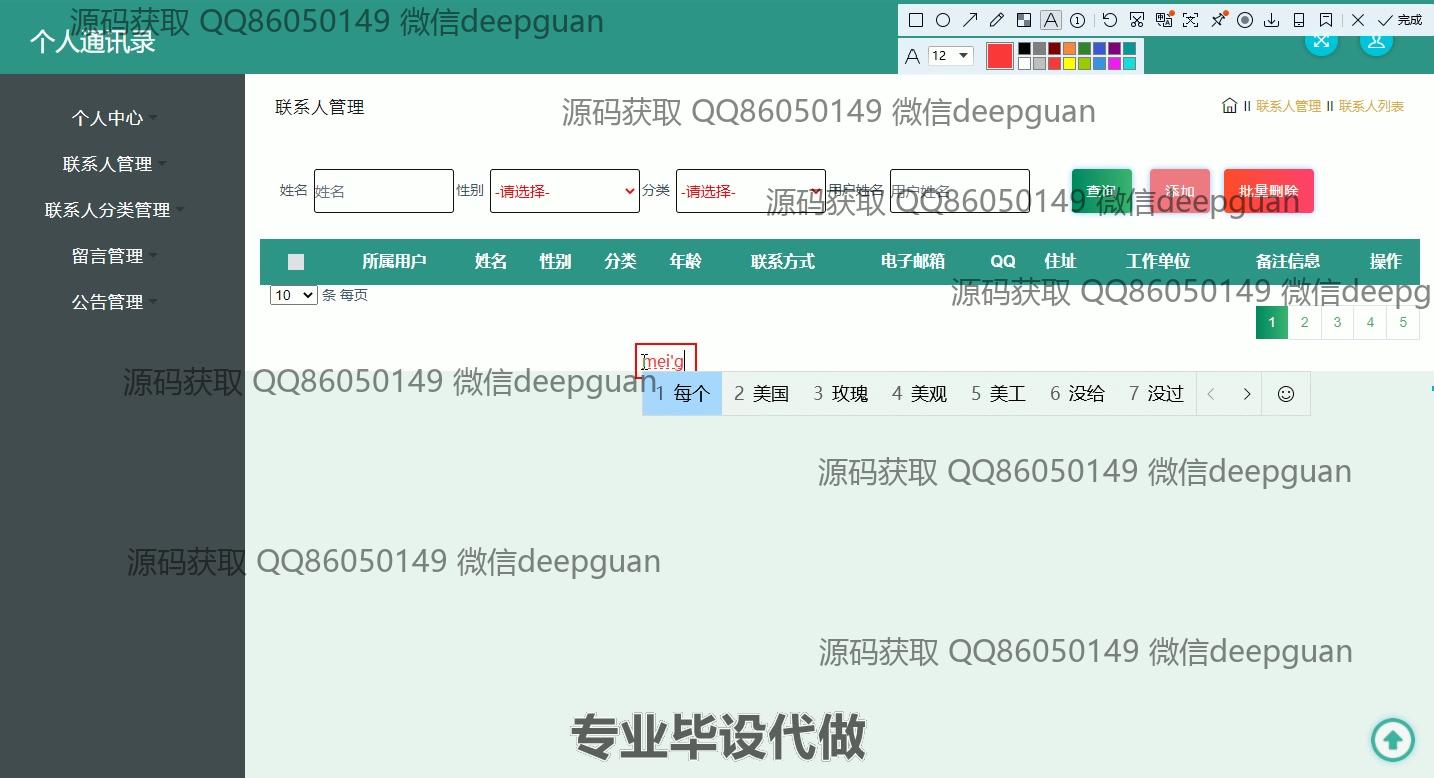Image resolution: width=1434 pixels, height=778 pixels.
Task: Pin the screenshot to screen
Action: 1218,20
